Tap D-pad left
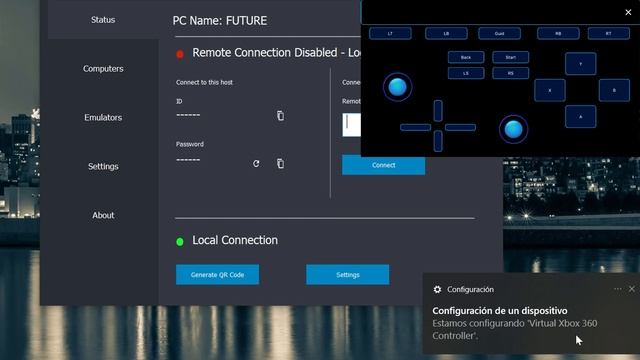This screenshot has width=640, height=360. click(416, 127)
